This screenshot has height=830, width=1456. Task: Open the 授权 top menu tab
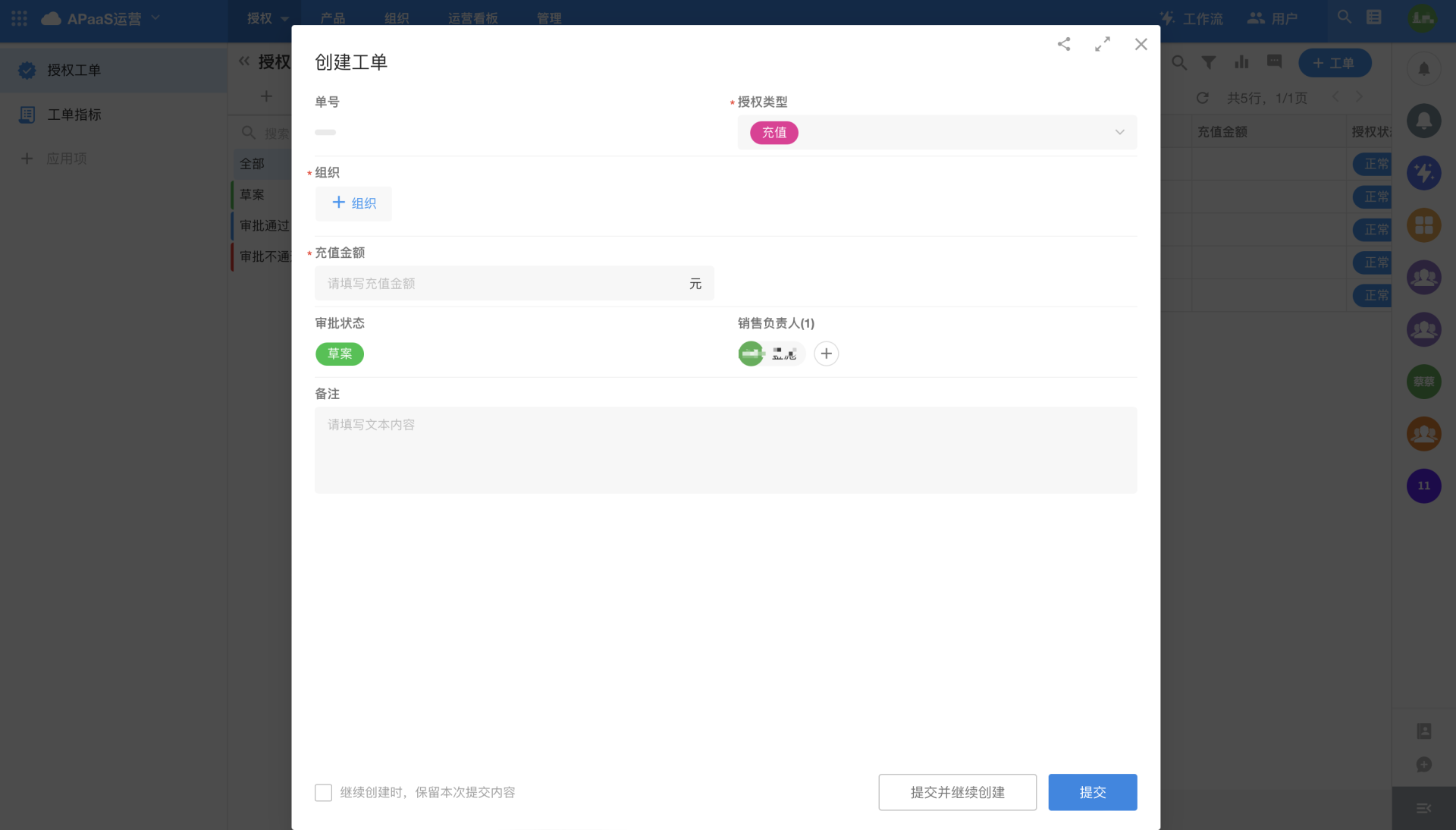(x=259, y=18)
